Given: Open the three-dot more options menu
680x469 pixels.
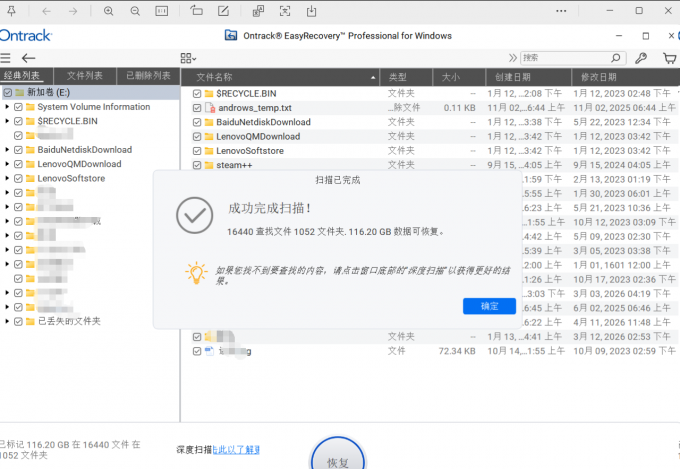Looking at the screenshot, I should point(561,11).
